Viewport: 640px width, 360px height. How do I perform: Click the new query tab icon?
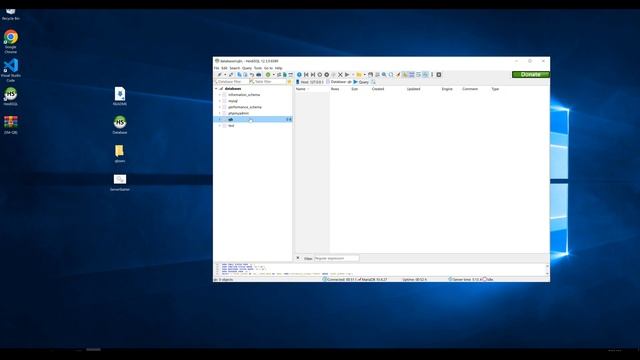[373, 82]
